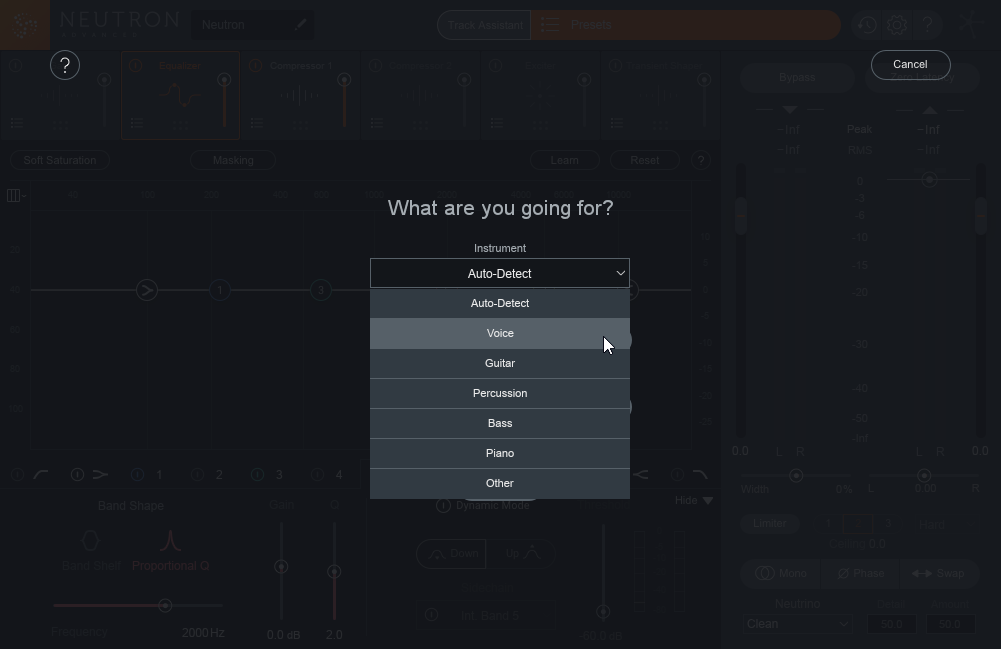Open the preset list icon beside Presets
The height and width of the screenshot is (649, 1001).
[550, 25]
